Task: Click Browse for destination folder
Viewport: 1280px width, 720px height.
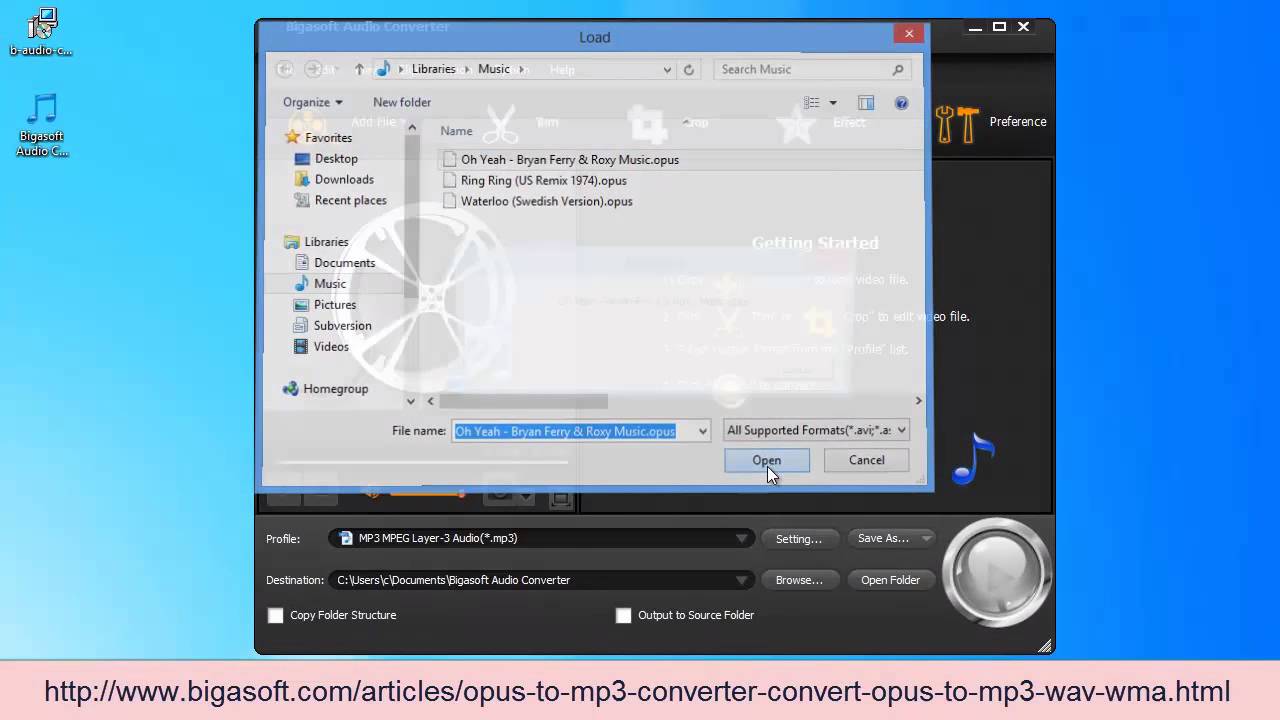Action: tap(799, 580)
